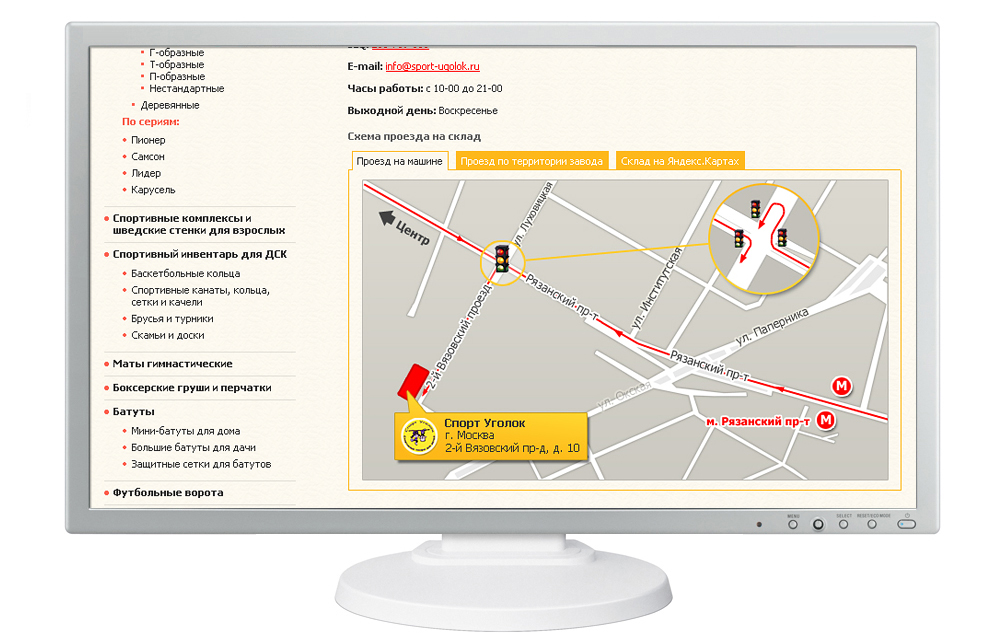Click the м. Рязанский пр-т metro label
Image resolution: width=1000 pixels, height=636 pixels.
[x=758, y=422]
